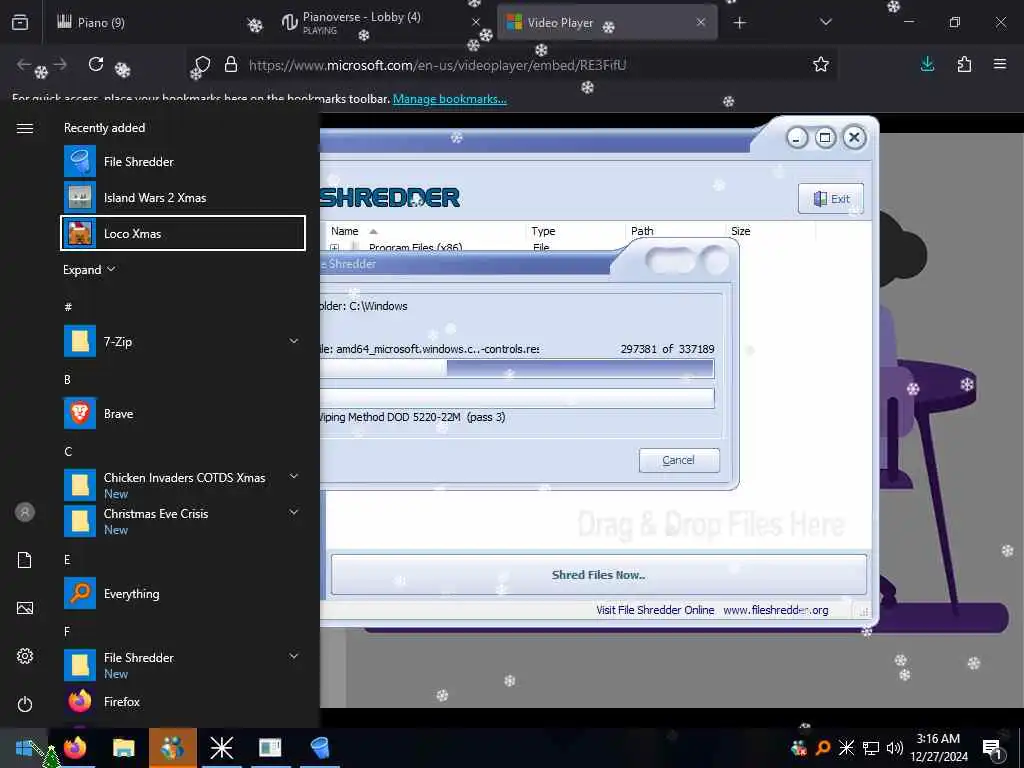Reload the current page
Image resolution: width=1024 pixels, height=768 pixels.
coord(96,64)
